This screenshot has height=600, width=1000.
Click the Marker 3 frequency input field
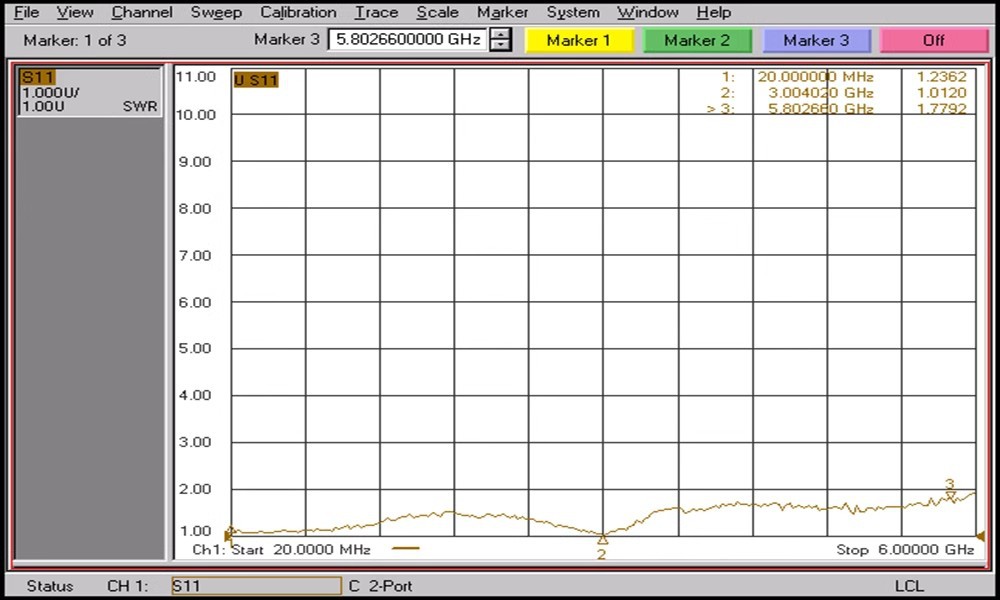(408, 40)
